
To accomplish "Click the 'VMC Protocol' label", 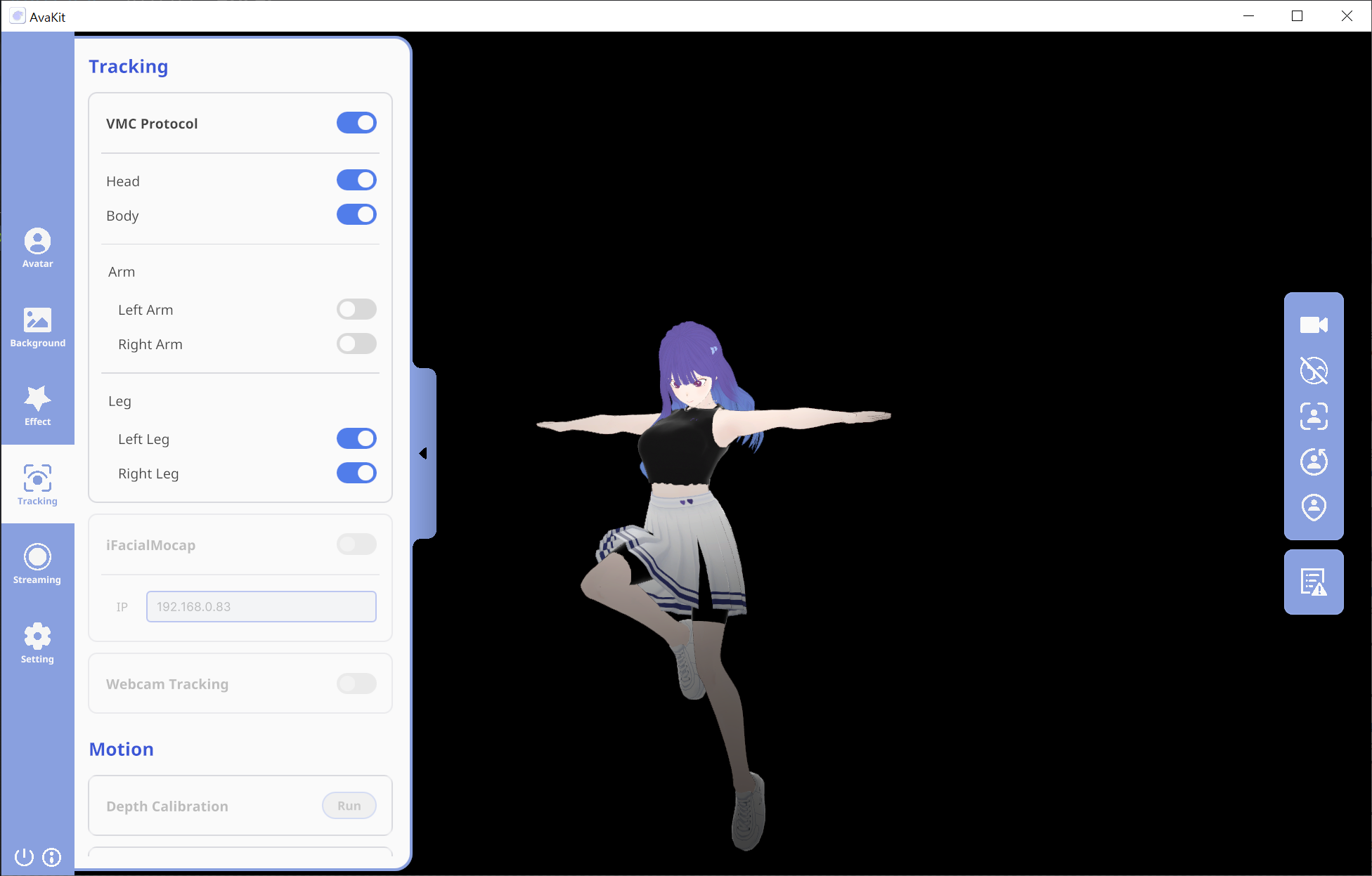I will 152,124.
